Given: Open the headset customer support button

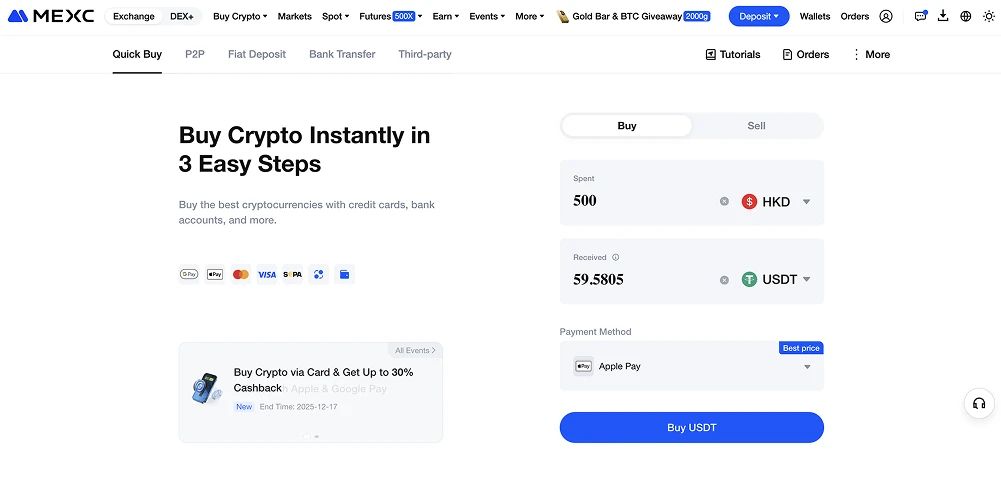Looking at the screenshot, I should click(979, 403).
